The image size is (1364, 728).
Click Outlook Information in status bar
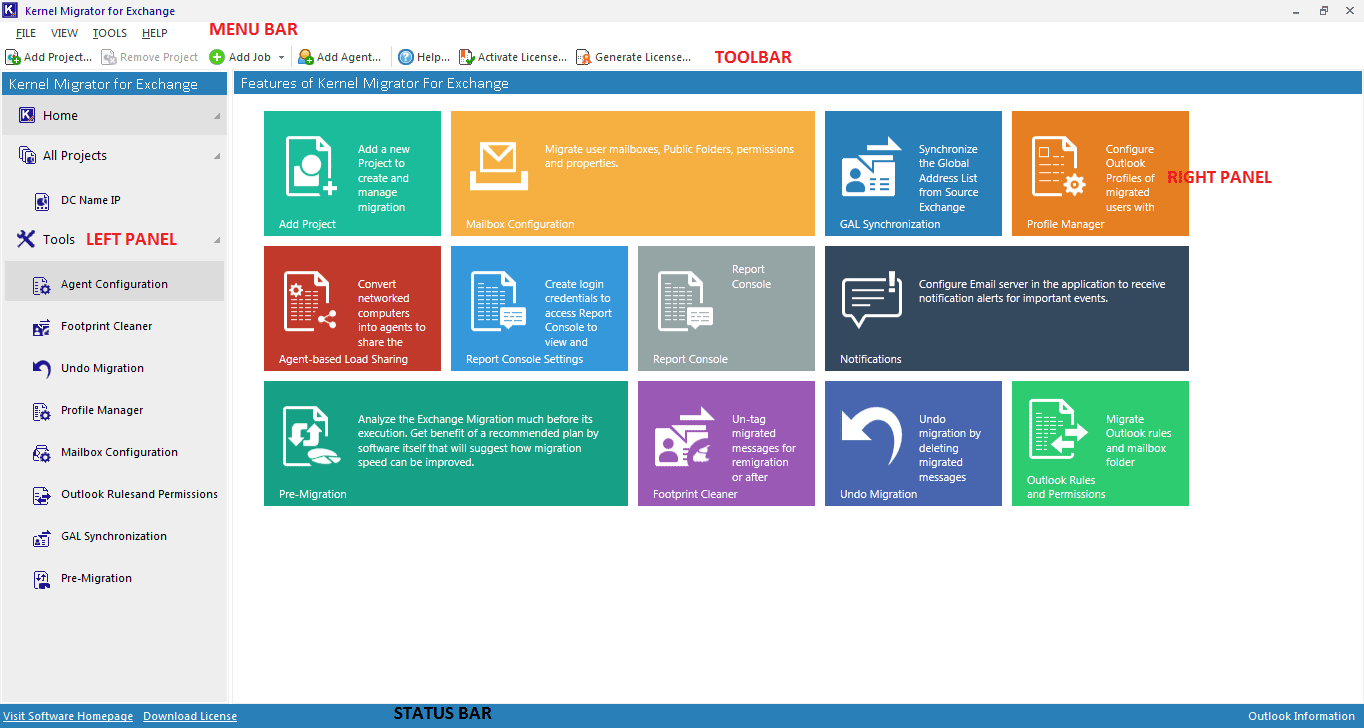(1302, 716)
